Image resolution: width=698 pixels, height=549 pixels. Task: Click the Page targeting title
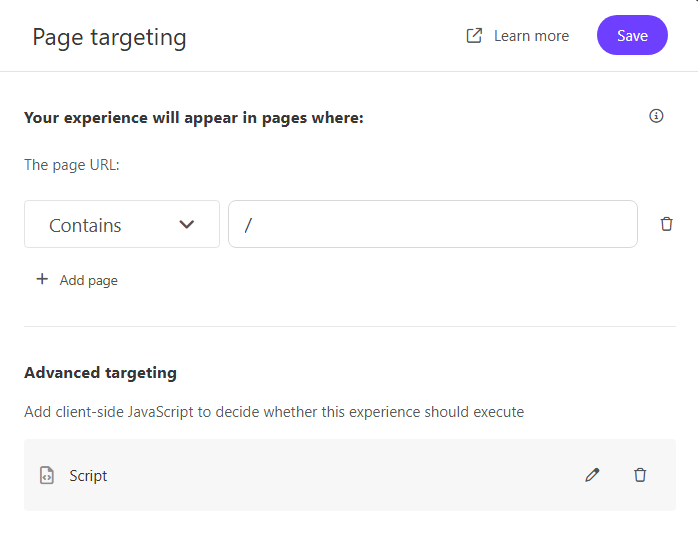(109, 38)
